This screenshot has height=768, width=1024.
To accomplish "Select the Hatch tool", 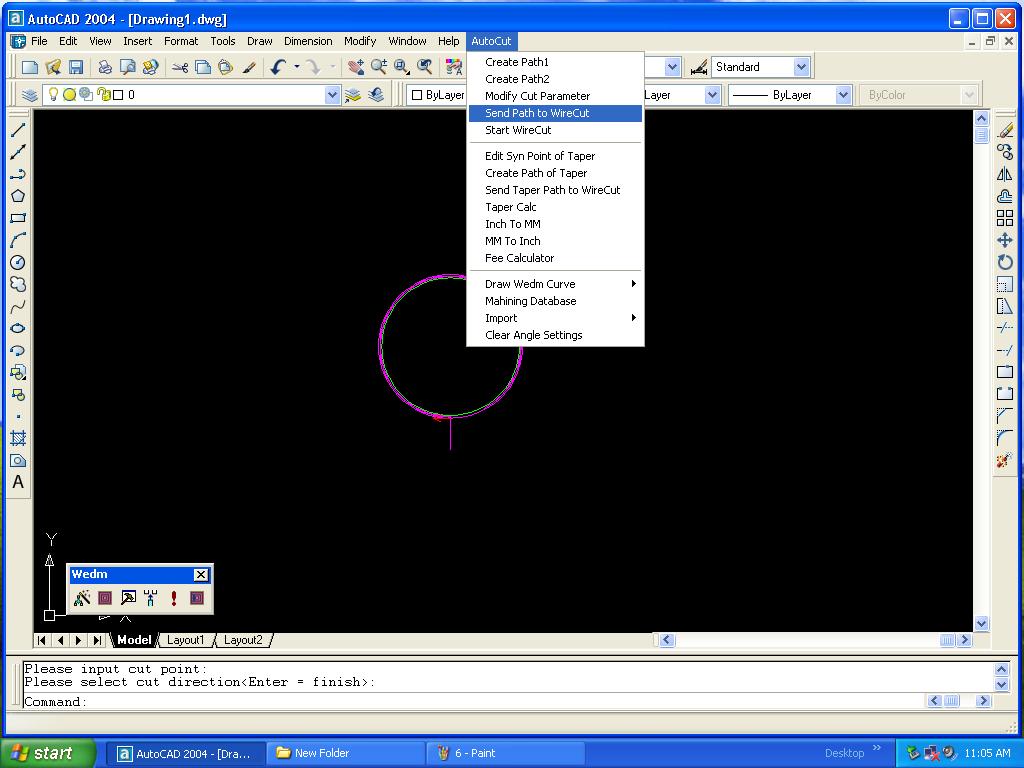I will click(x=18, y=438).
